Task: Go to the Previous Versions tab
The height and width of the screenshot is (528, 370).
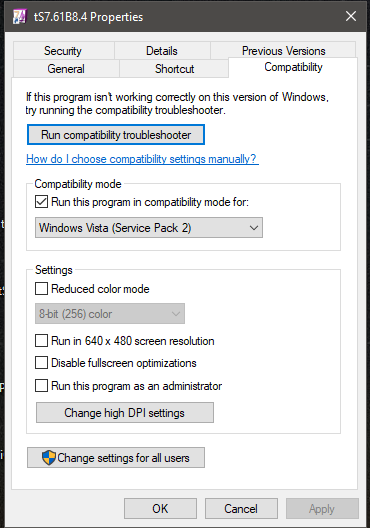Action: (283, 51)
